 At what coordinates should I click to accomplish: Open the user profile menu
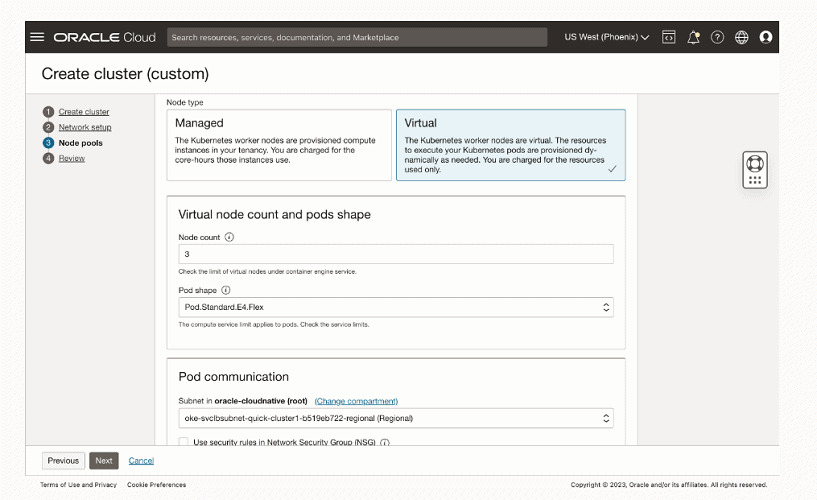(766, 37)
